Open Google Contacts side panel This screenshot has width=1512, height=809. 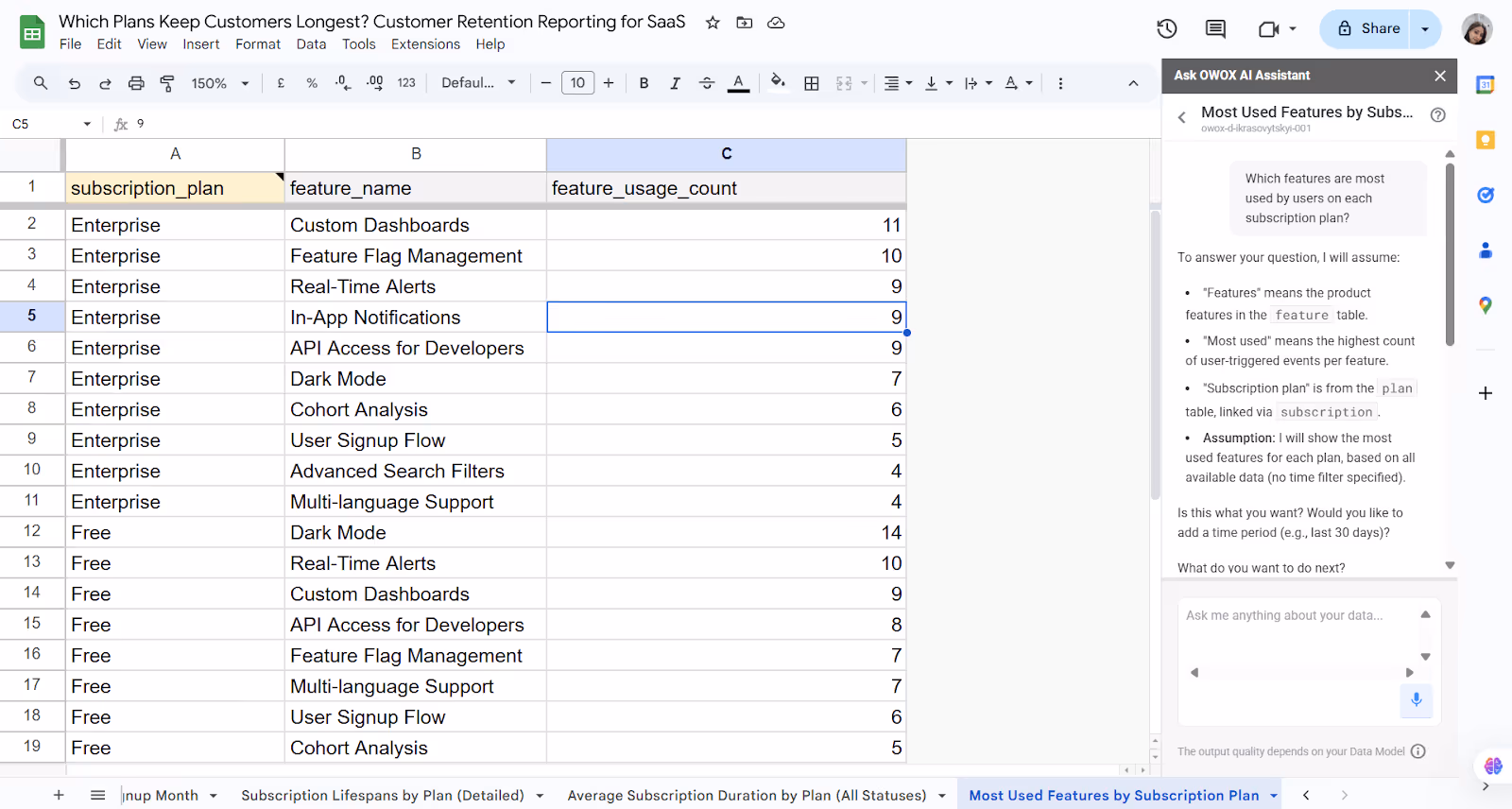pyautogui.click(x=1486, y=250)
